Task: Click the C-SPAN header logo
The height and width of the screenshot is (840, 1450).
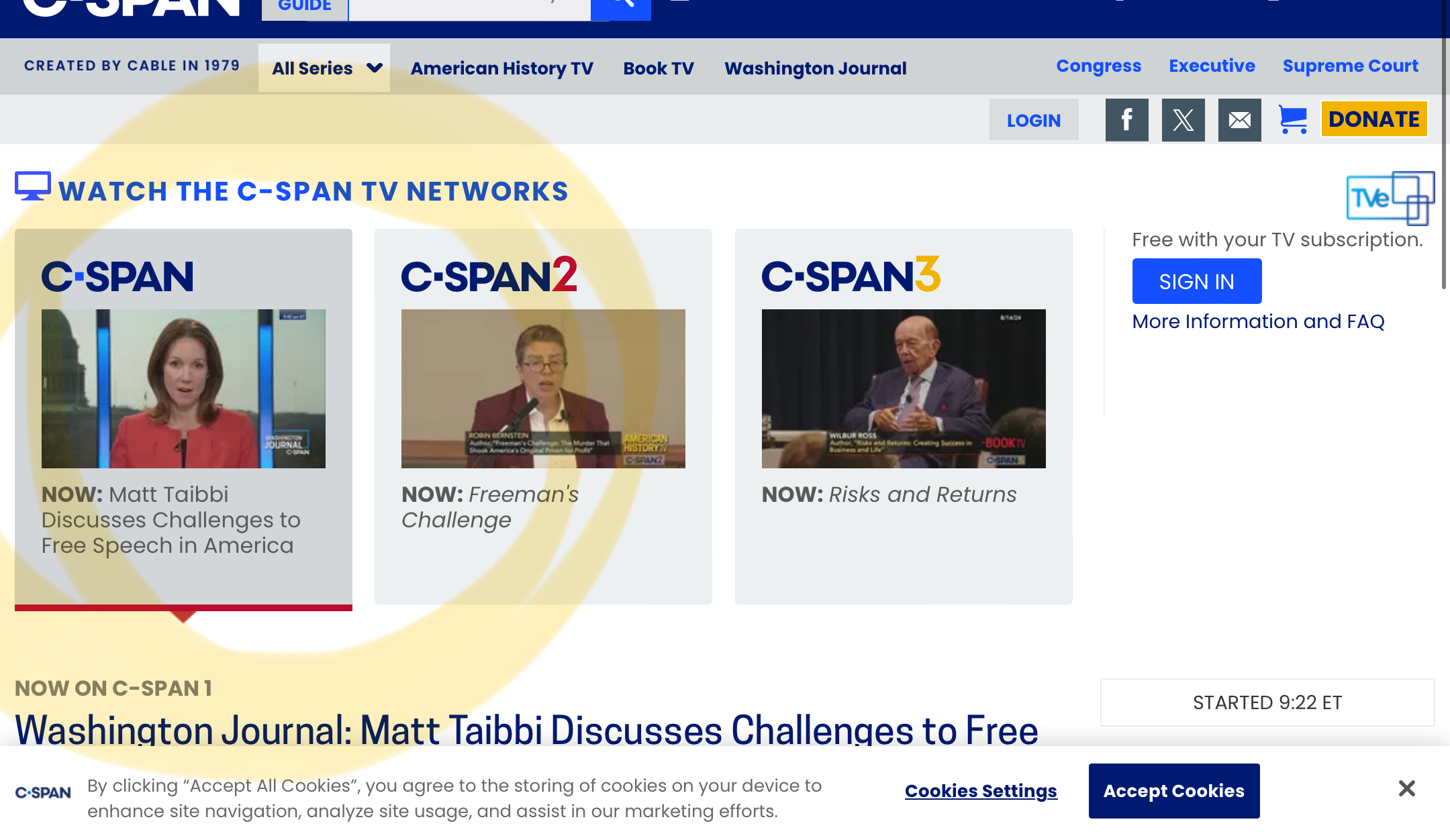Action: click(x=132, y=7)
